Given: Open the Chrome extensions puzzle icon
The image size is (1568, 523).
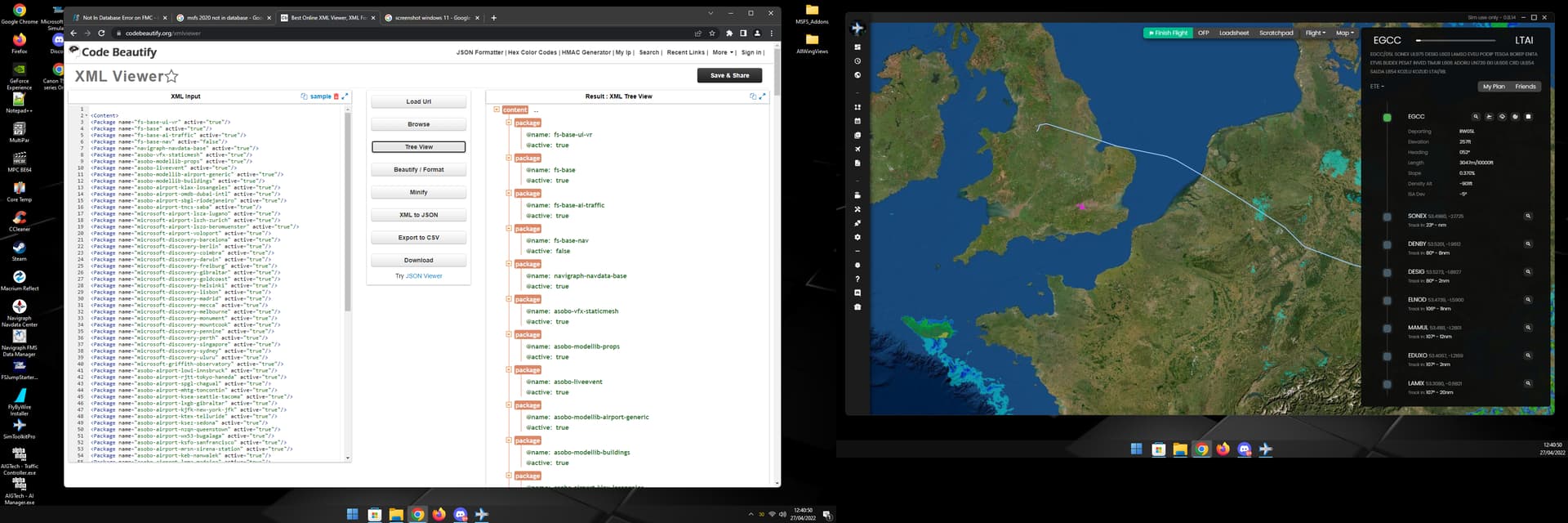Looking at the screenshot, I should (729, 34).
